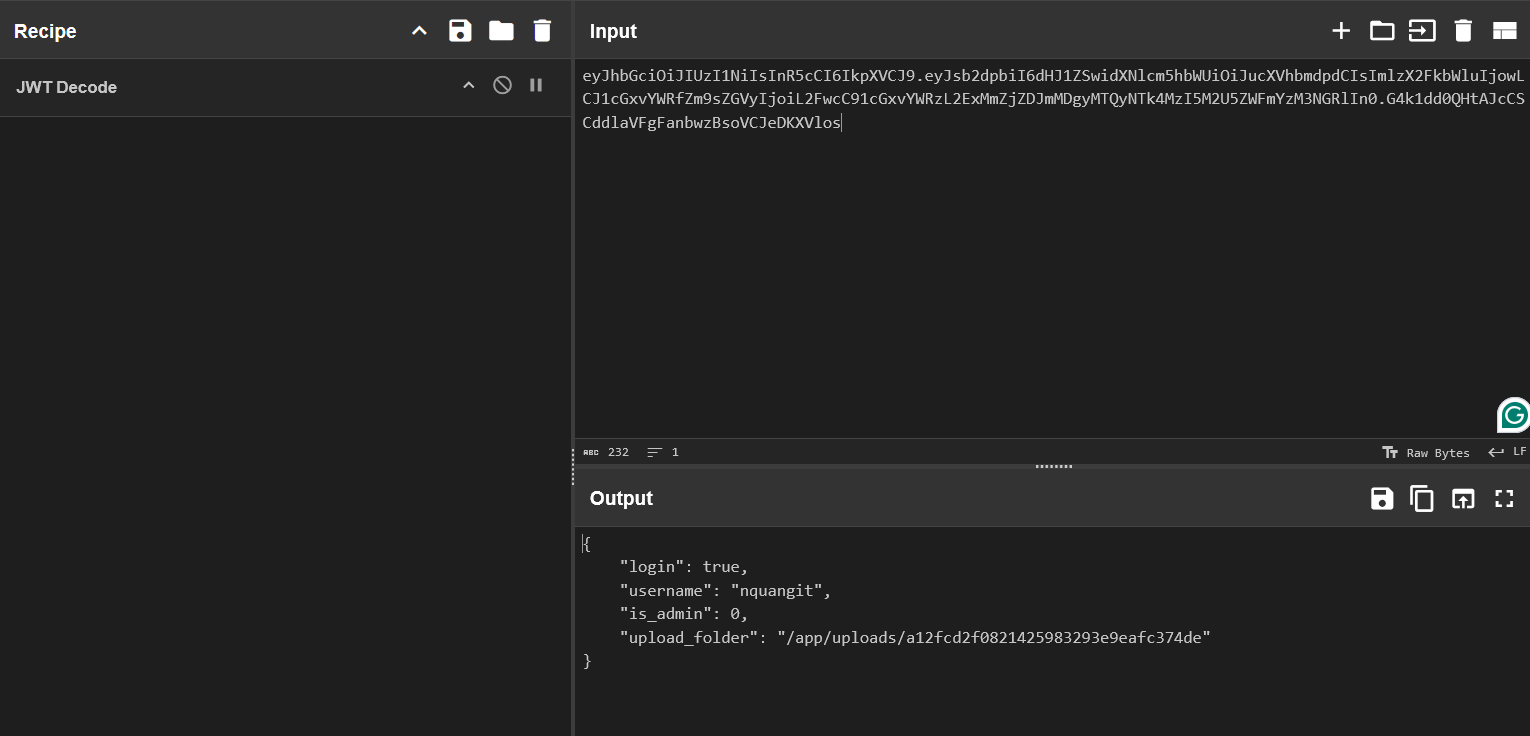The width and height of the screenshot is (1530, 736).
Task: Load a recipe via the folder icon
Action: point(501,31)
